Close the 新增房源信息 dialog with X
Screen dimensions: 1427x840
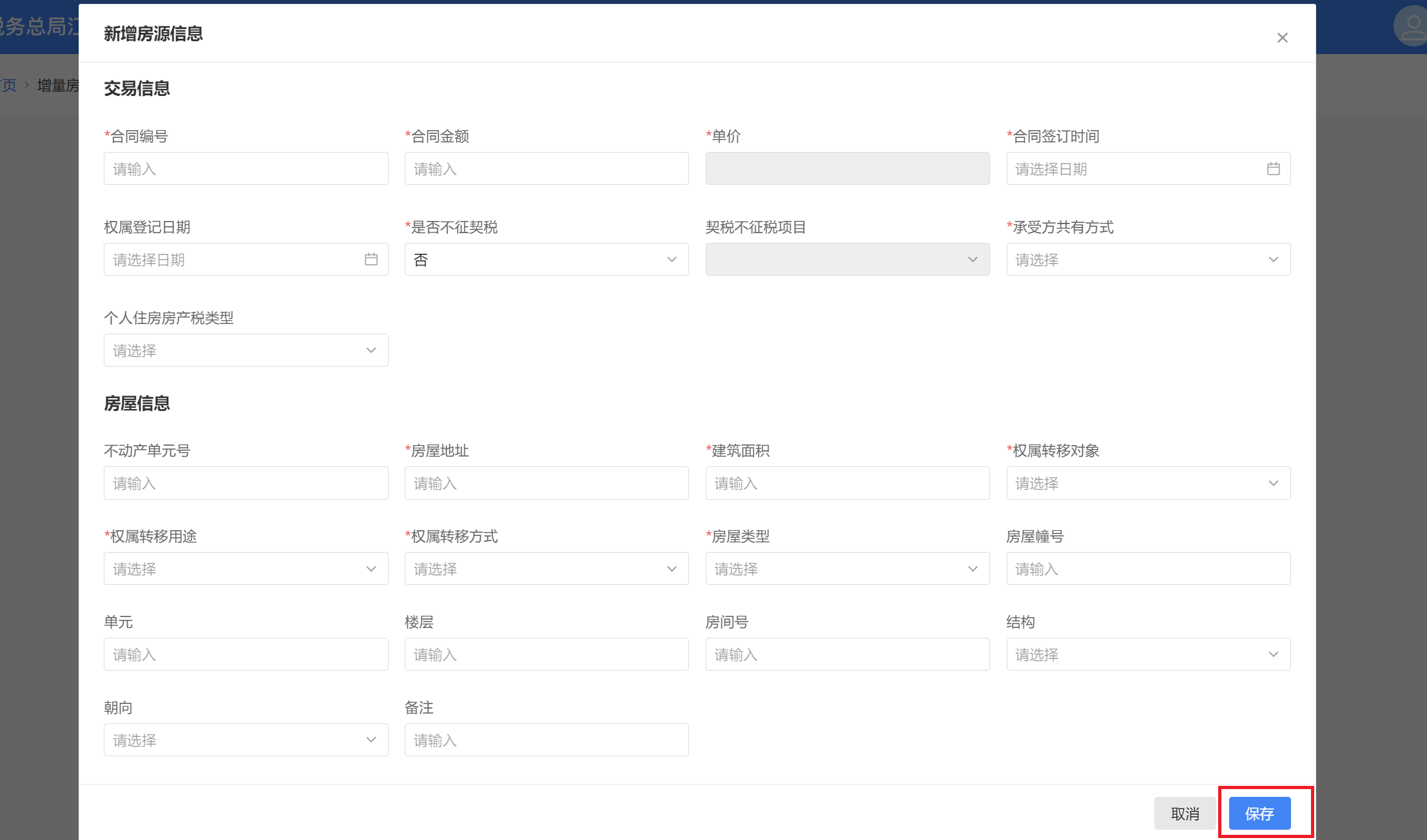tap(1282, 38)
